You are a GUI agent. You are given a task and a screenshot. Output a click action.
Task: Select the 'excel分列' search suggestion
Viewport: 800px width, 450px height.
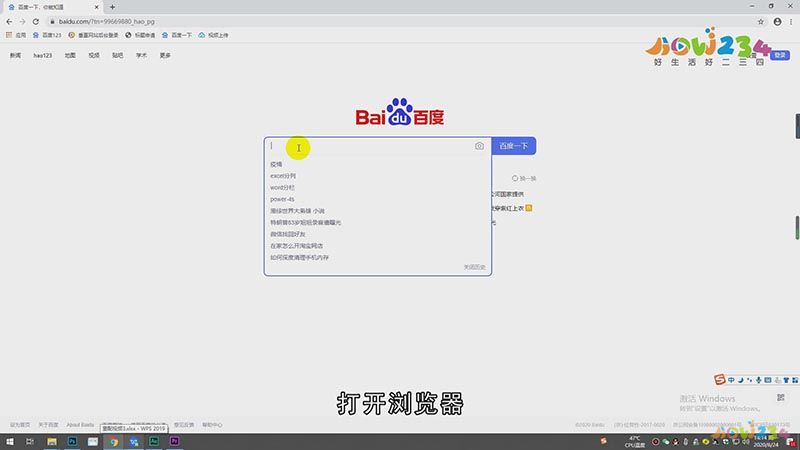coord(283,176)
